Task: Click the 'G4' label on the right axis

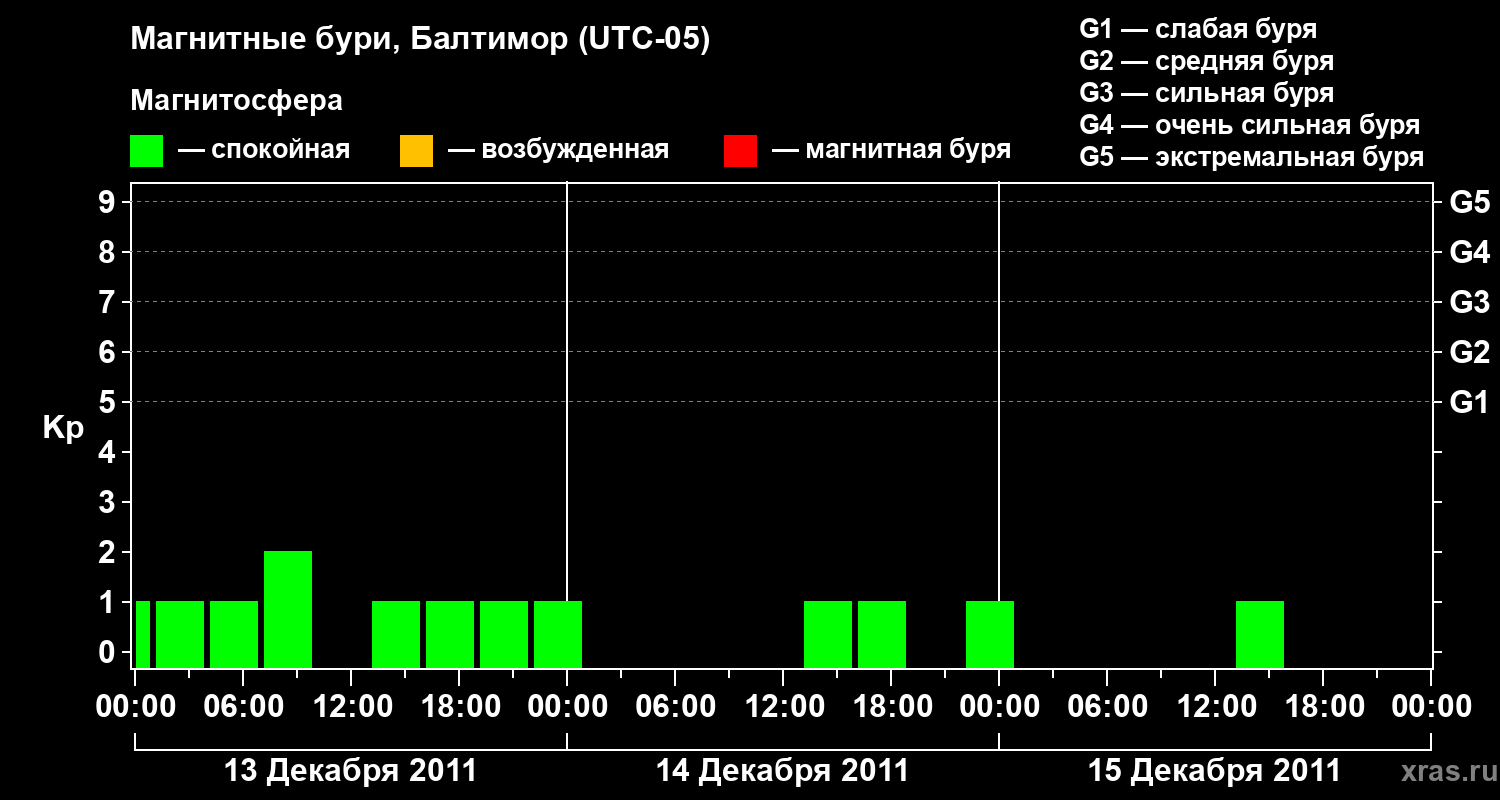Action: [x=1470, y=252]
